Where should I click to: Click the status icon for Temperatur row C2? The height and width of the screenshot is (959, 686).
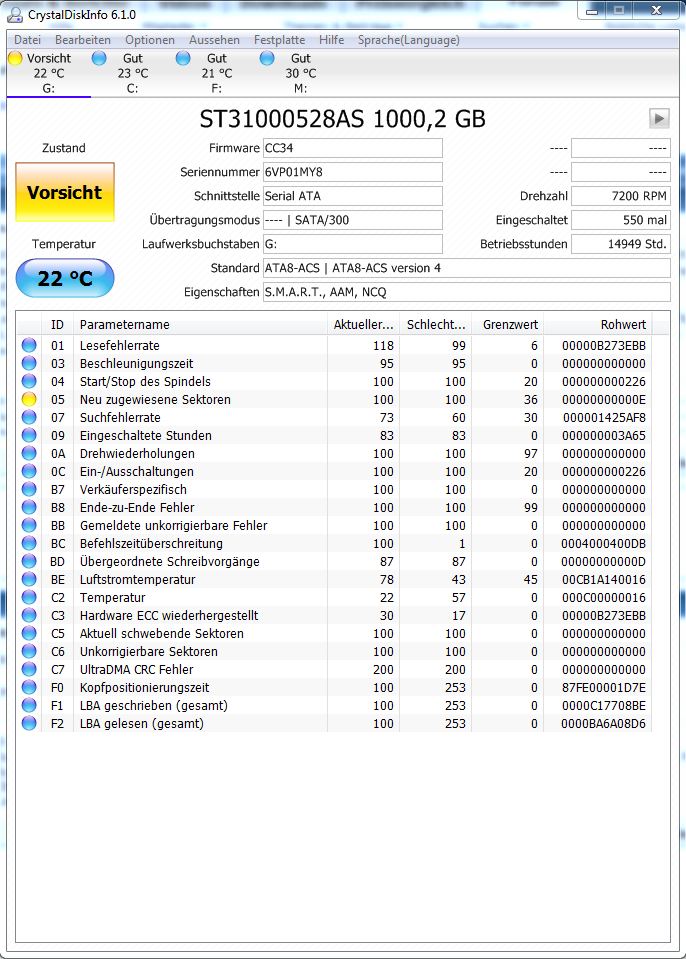pos(29,597)
